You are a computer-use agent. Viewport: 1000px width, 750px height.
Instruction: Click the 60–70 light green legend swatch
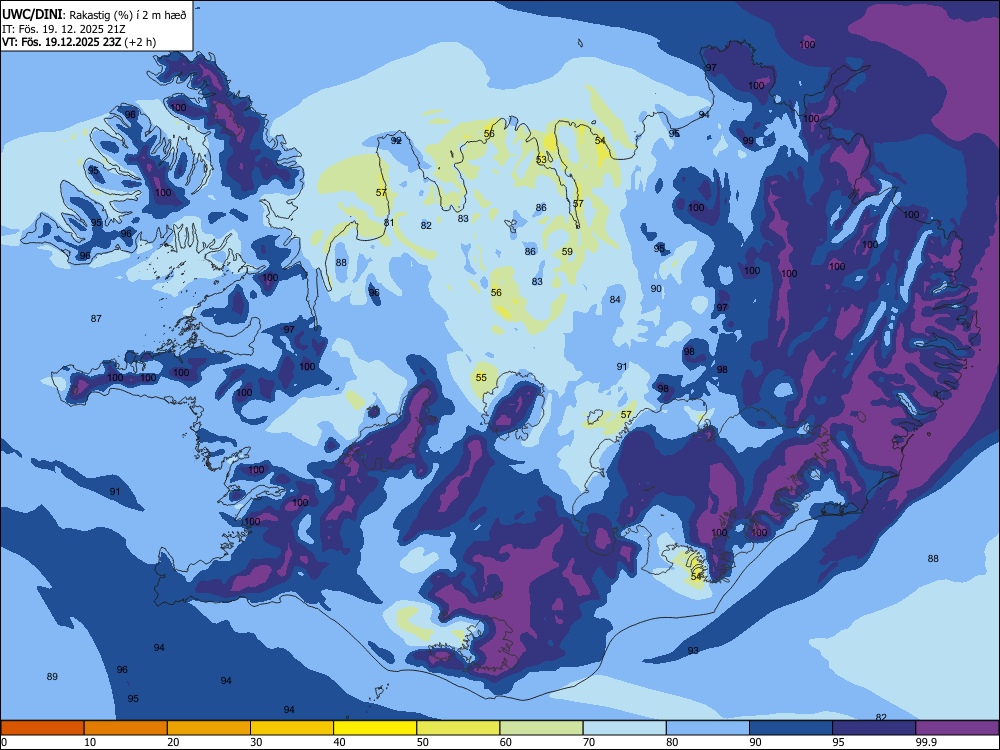[x=541, y=728]
